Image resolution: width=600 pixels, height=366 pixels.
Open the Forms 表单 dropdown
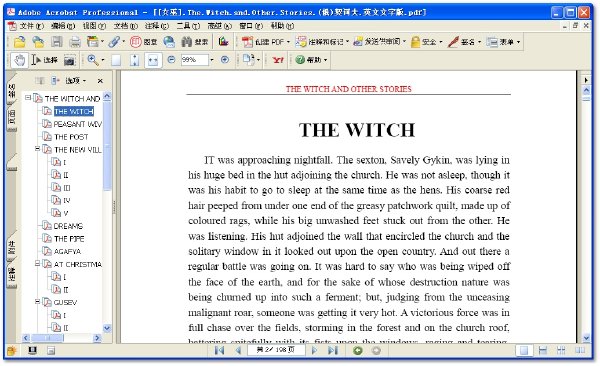(504, 42)
